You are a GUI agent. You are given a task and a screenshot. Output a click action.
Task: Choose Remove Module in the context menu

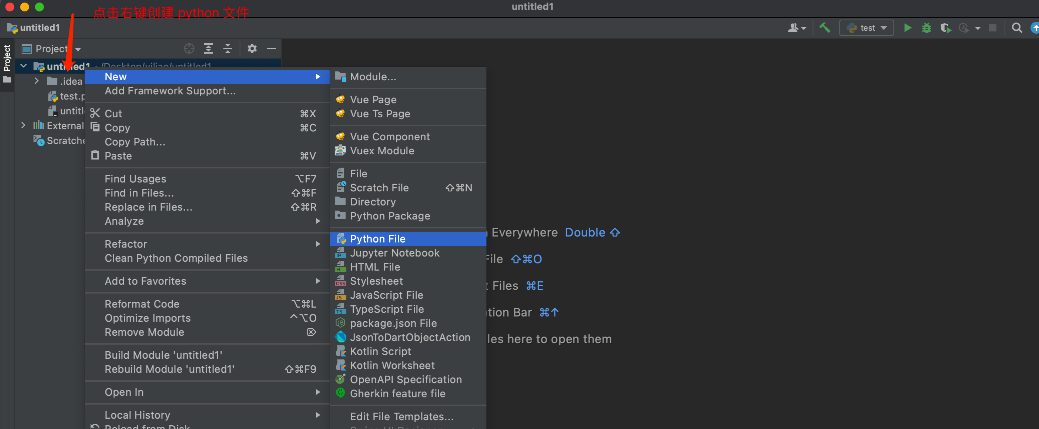[x=208, y=332]
